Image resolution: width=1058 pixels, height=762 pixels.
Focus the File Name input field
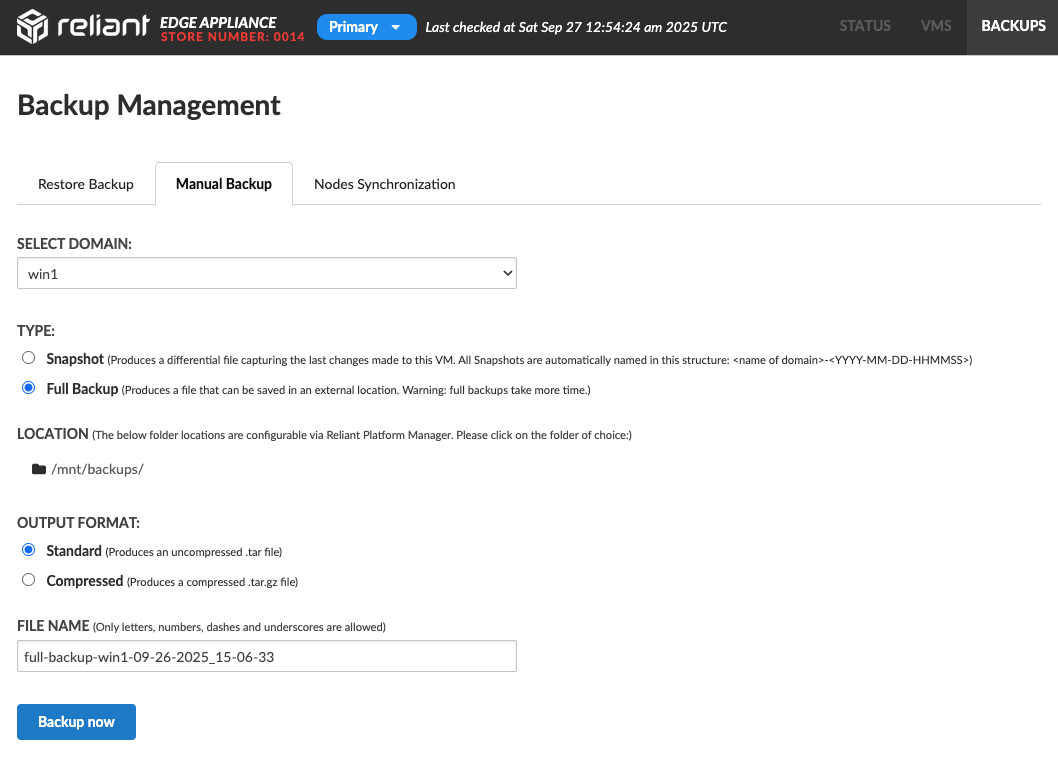coord(267,656)
